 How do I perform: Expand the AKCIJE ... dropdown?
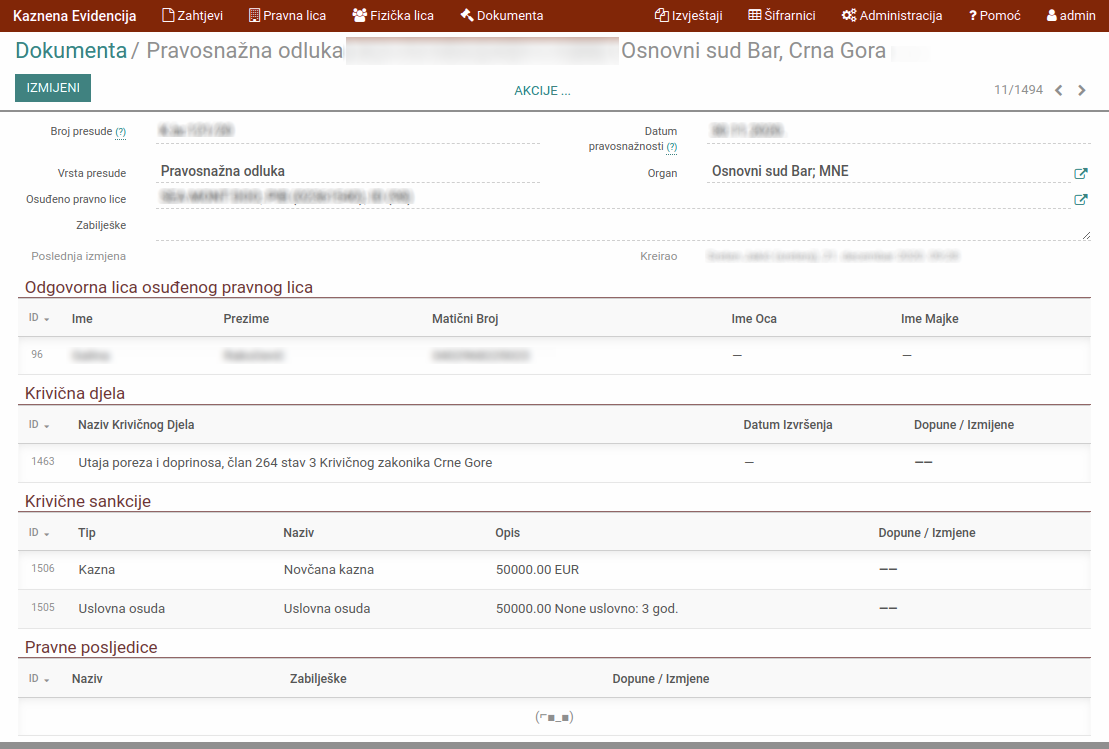[x=542, y=91]
